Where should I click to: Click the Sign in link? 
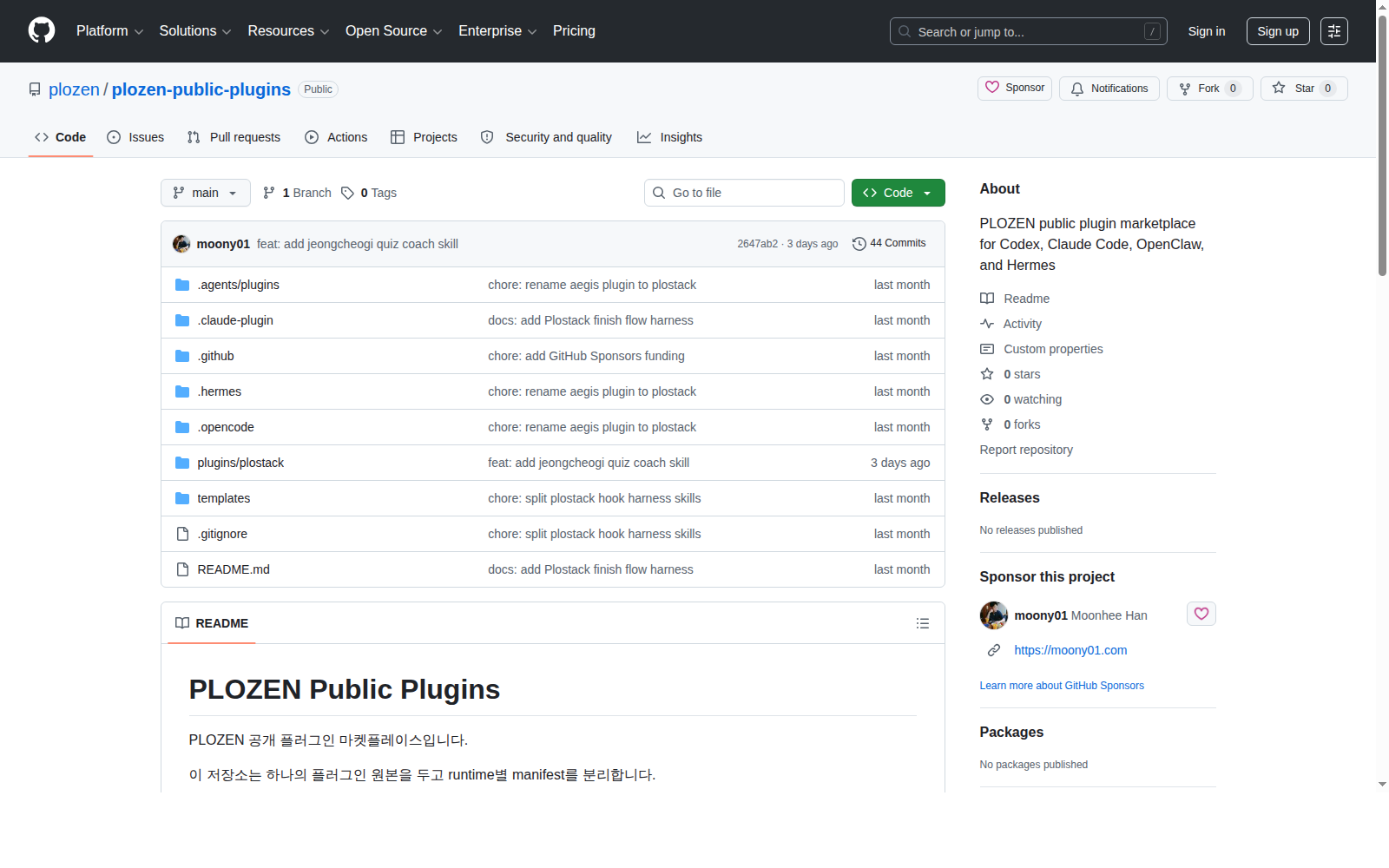pyautogui.click(x=1207, y=31)
